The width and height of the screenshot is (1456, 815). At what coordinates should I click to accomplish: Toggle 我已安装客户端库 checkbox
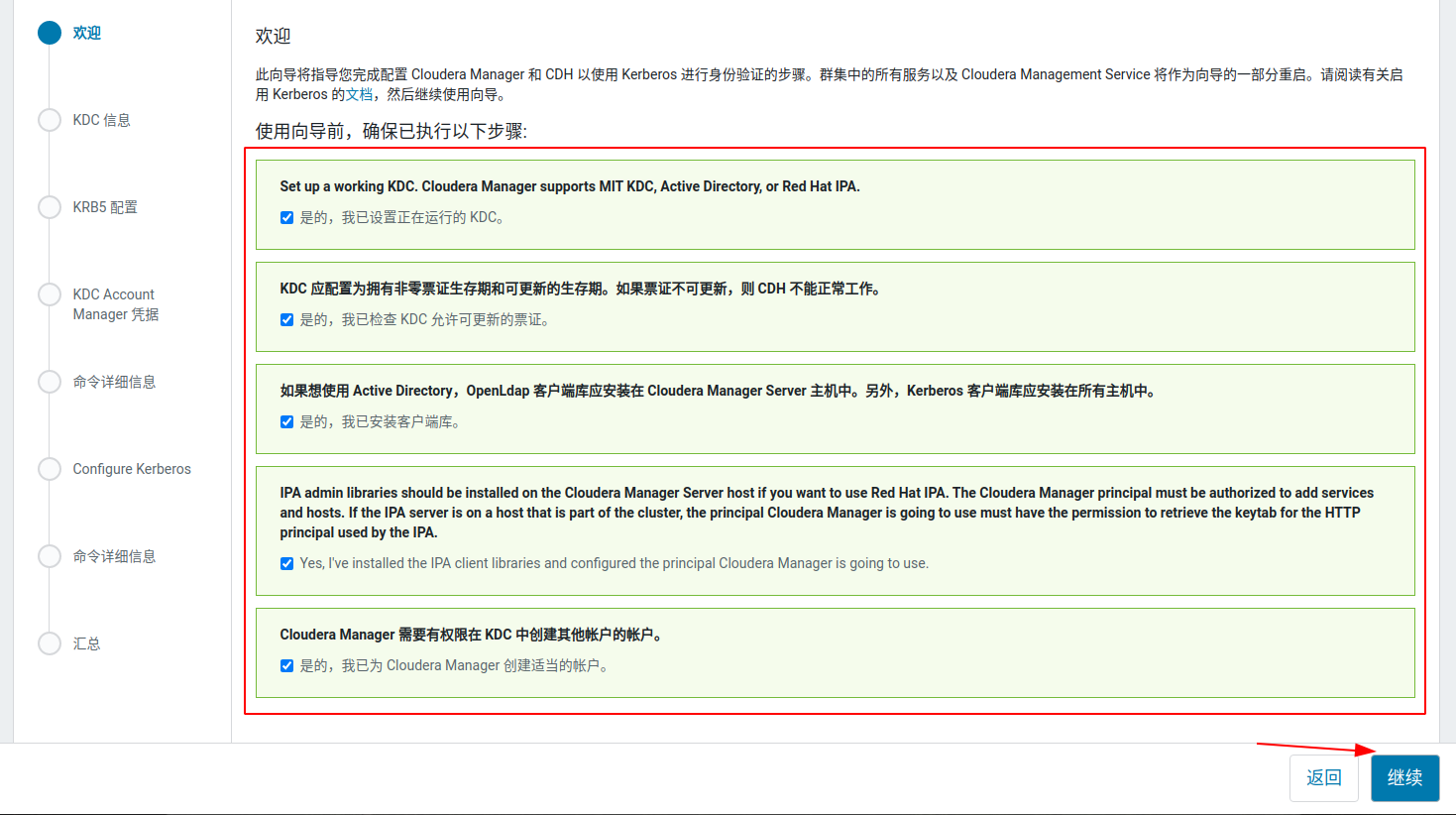(286, 421)
